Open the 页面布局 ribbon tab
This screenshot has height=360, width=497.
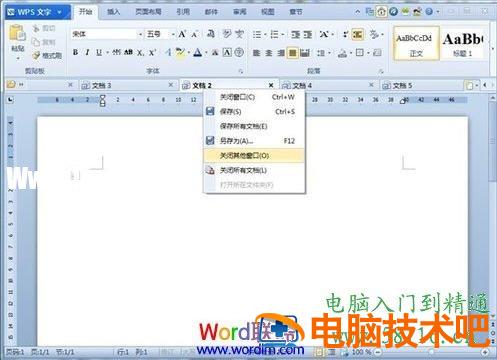(148, 12)
